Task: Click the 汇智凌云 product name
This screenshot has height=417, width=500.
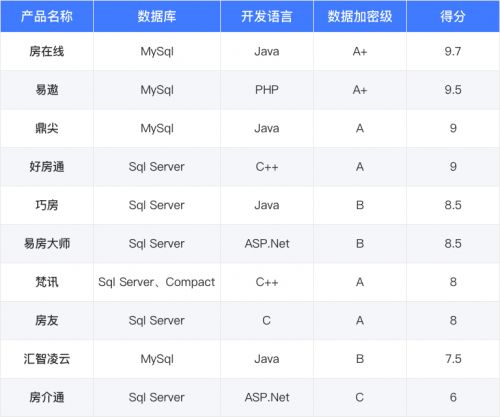Action: click(47, 359)
